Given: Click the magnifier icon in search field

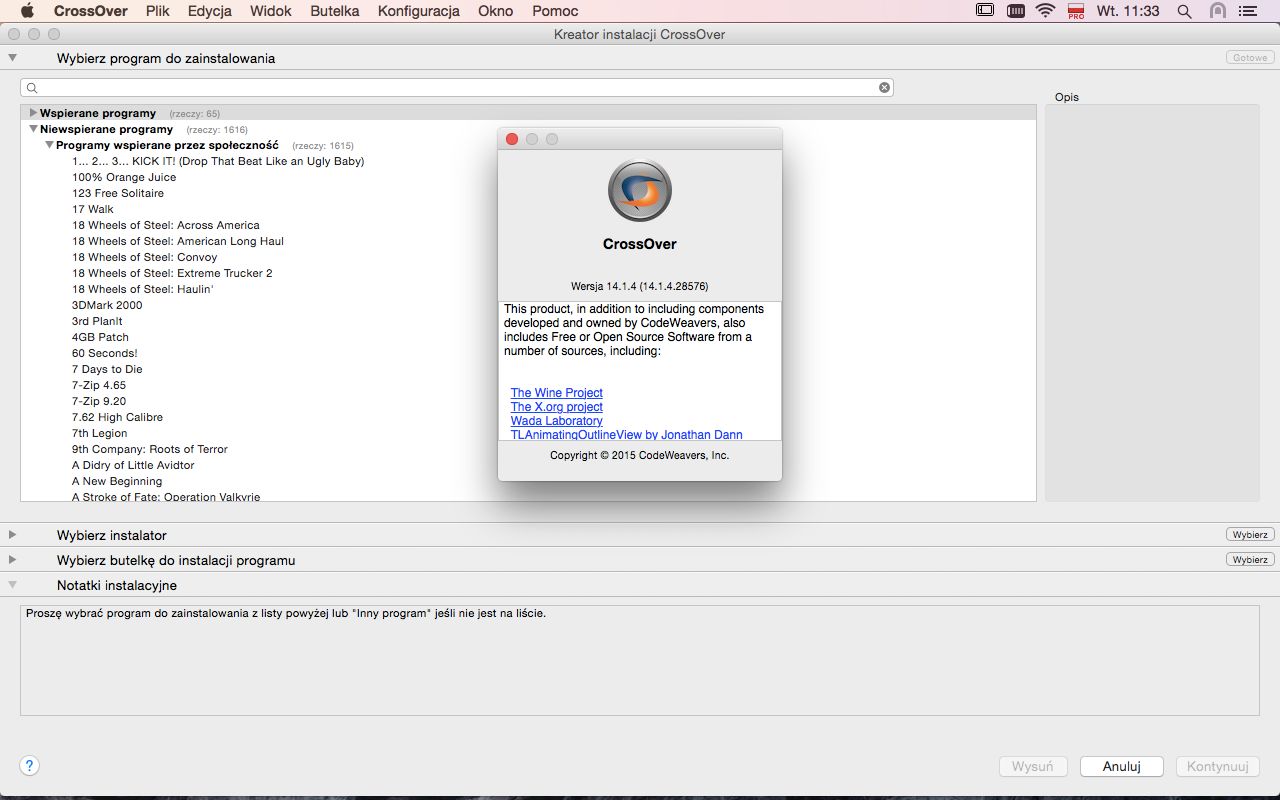Looking at the screenshot, I should pos(32,88).
